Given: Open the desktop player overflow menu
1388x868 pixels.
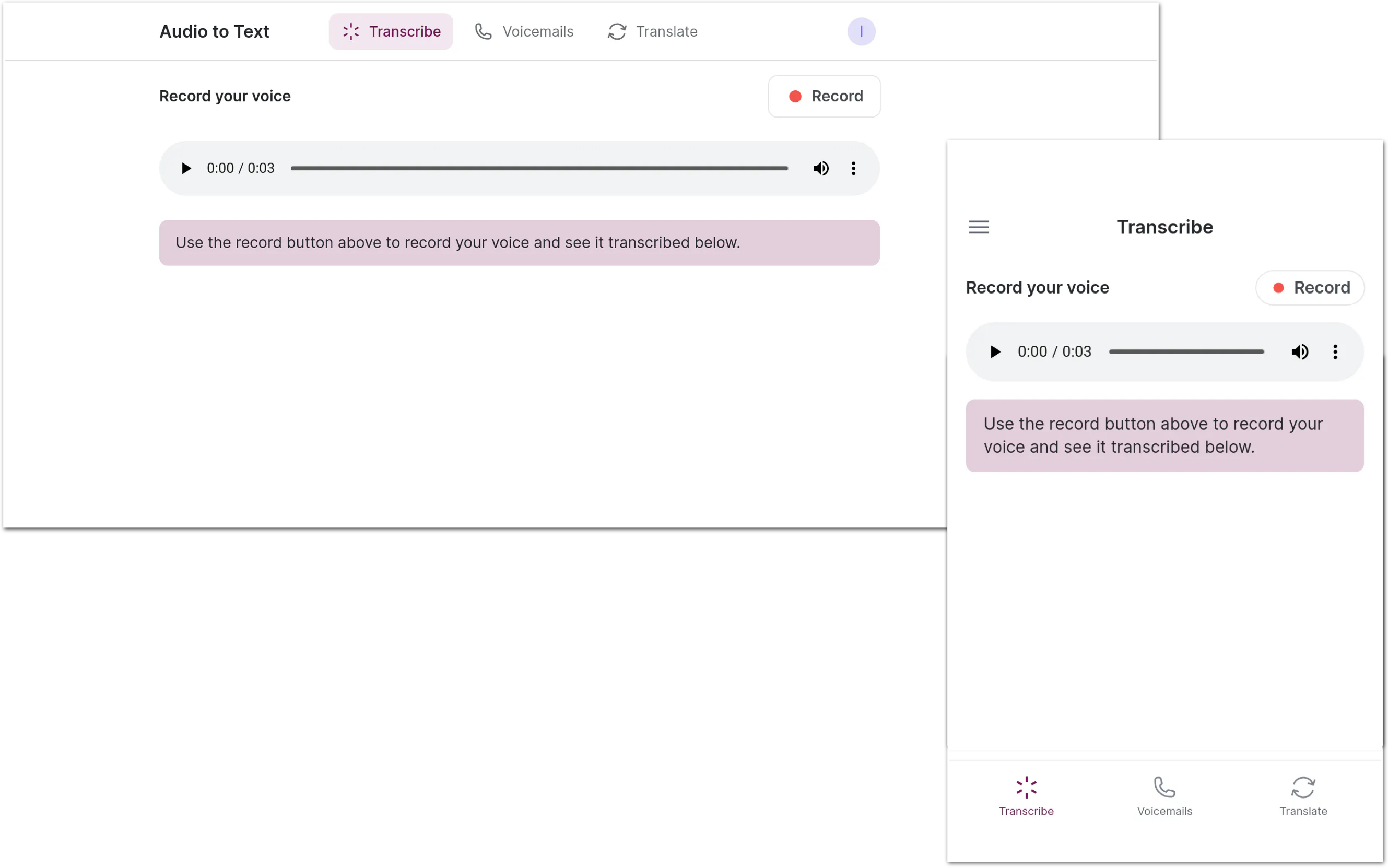Looking at the screenshot, I should coord(853,168).
